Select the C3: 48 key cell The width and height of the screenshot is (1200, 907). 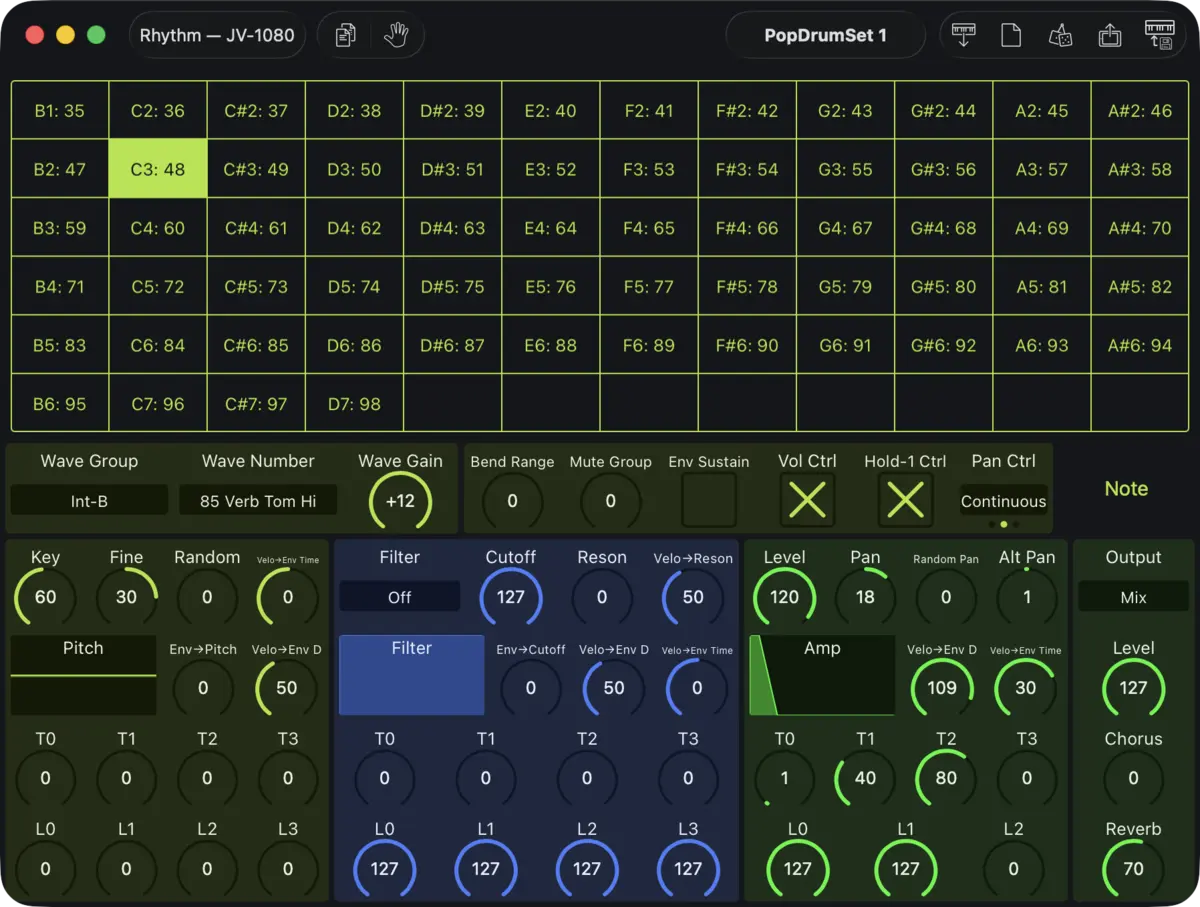click(x=158, y=169)
